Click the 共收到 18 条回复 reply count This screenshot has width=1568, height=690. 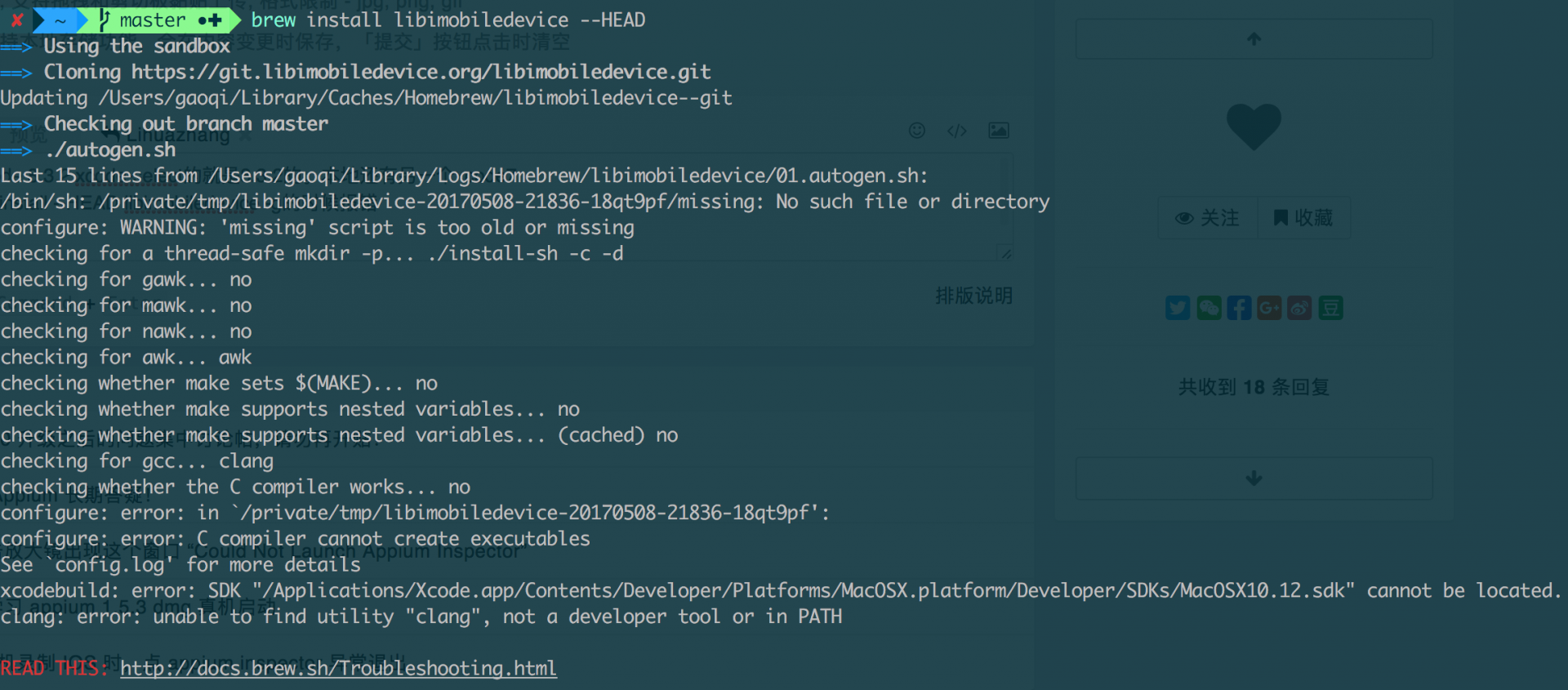(x=1254, y=387)
